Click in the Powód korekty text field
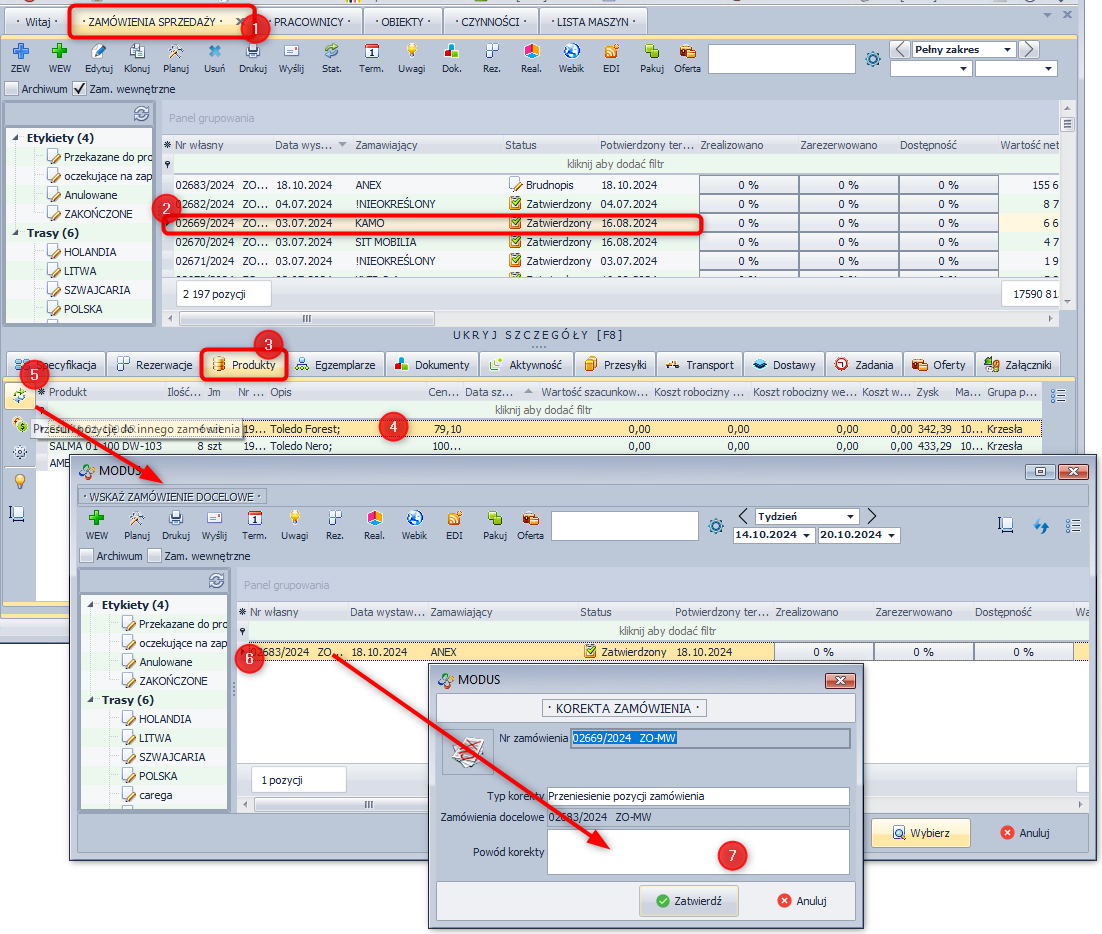 tap(698, 852)
